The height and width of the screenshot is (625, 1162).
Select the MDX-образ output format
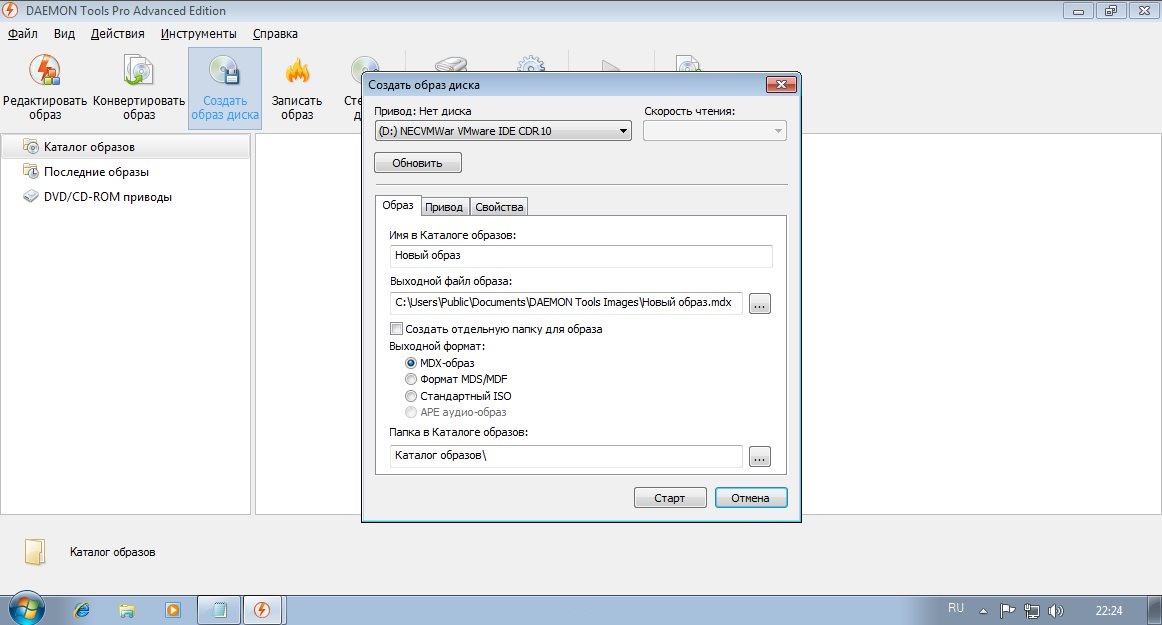tap(411, 363)
